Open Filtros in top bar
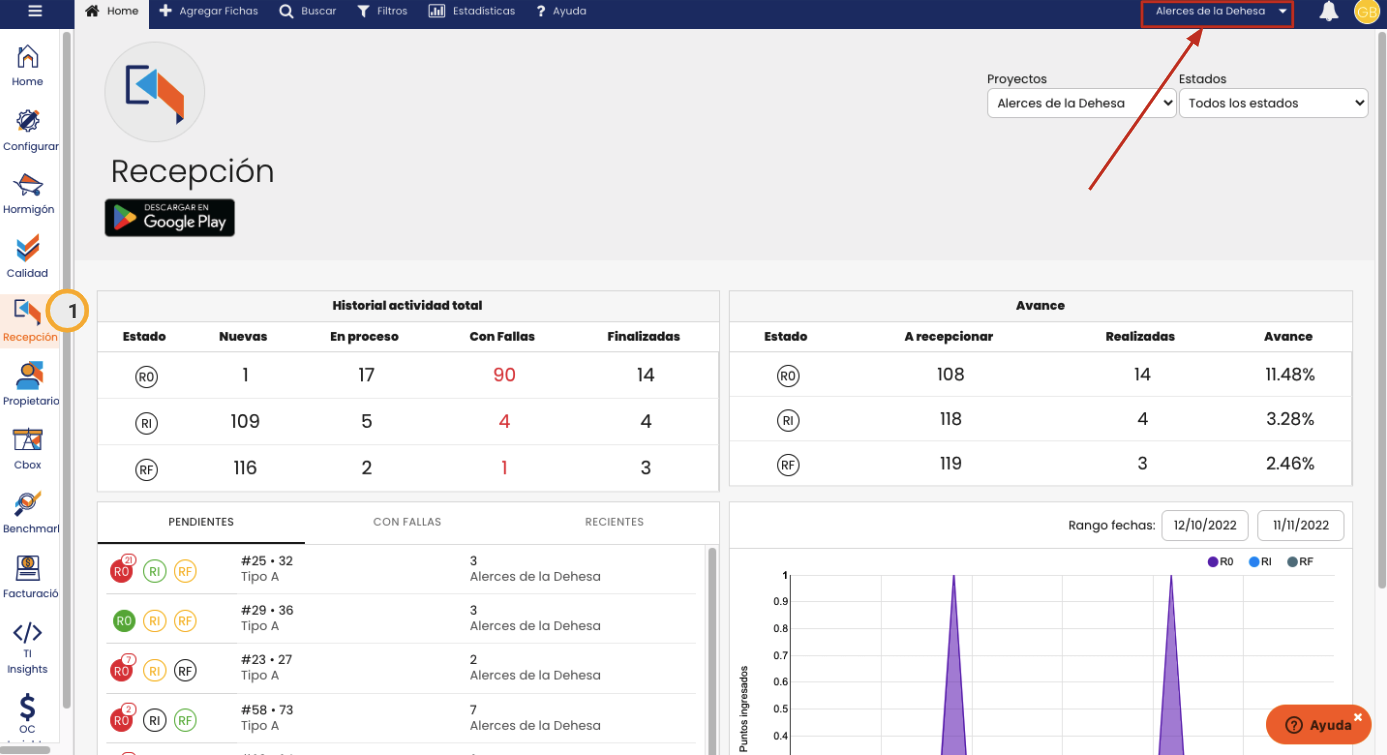The height and width of the screenshot is (755, 1387). (x=382, y=12)
